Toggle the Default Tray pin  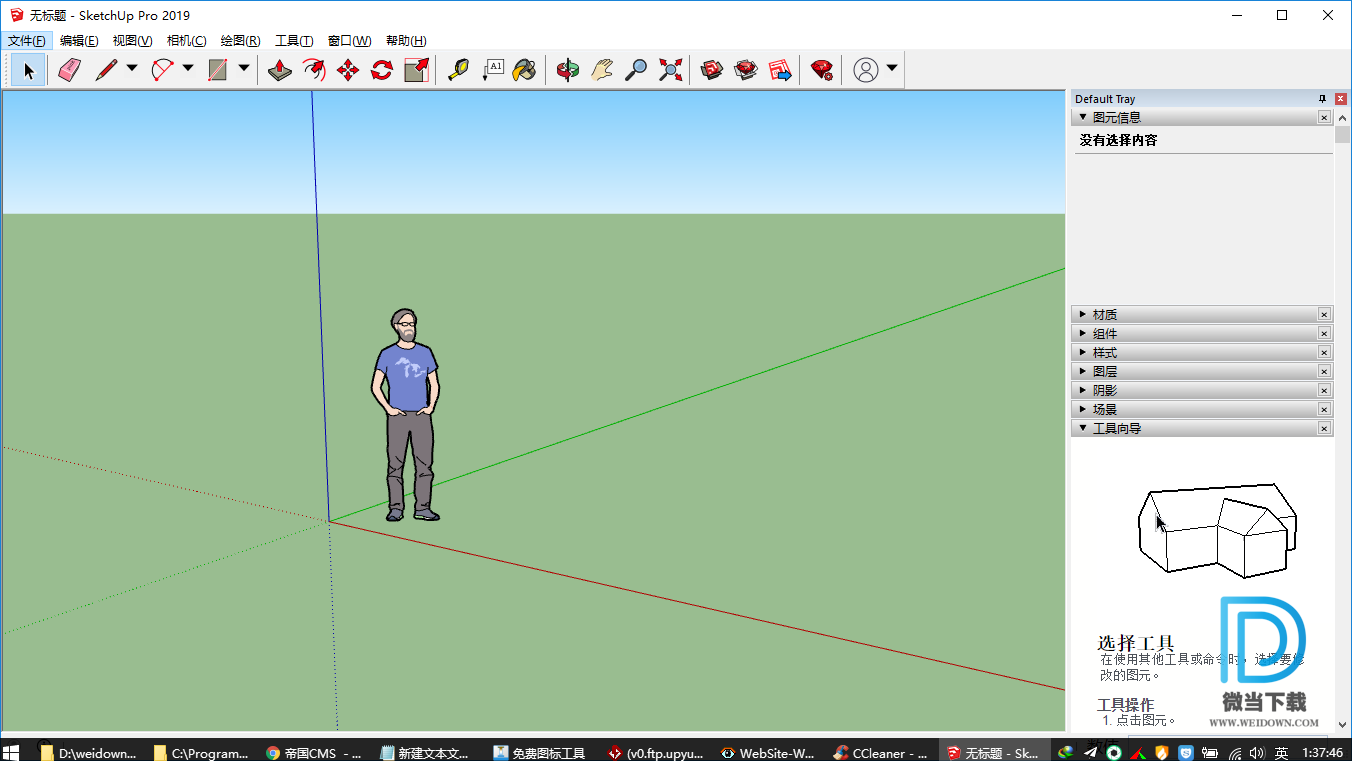(1322, 99)
